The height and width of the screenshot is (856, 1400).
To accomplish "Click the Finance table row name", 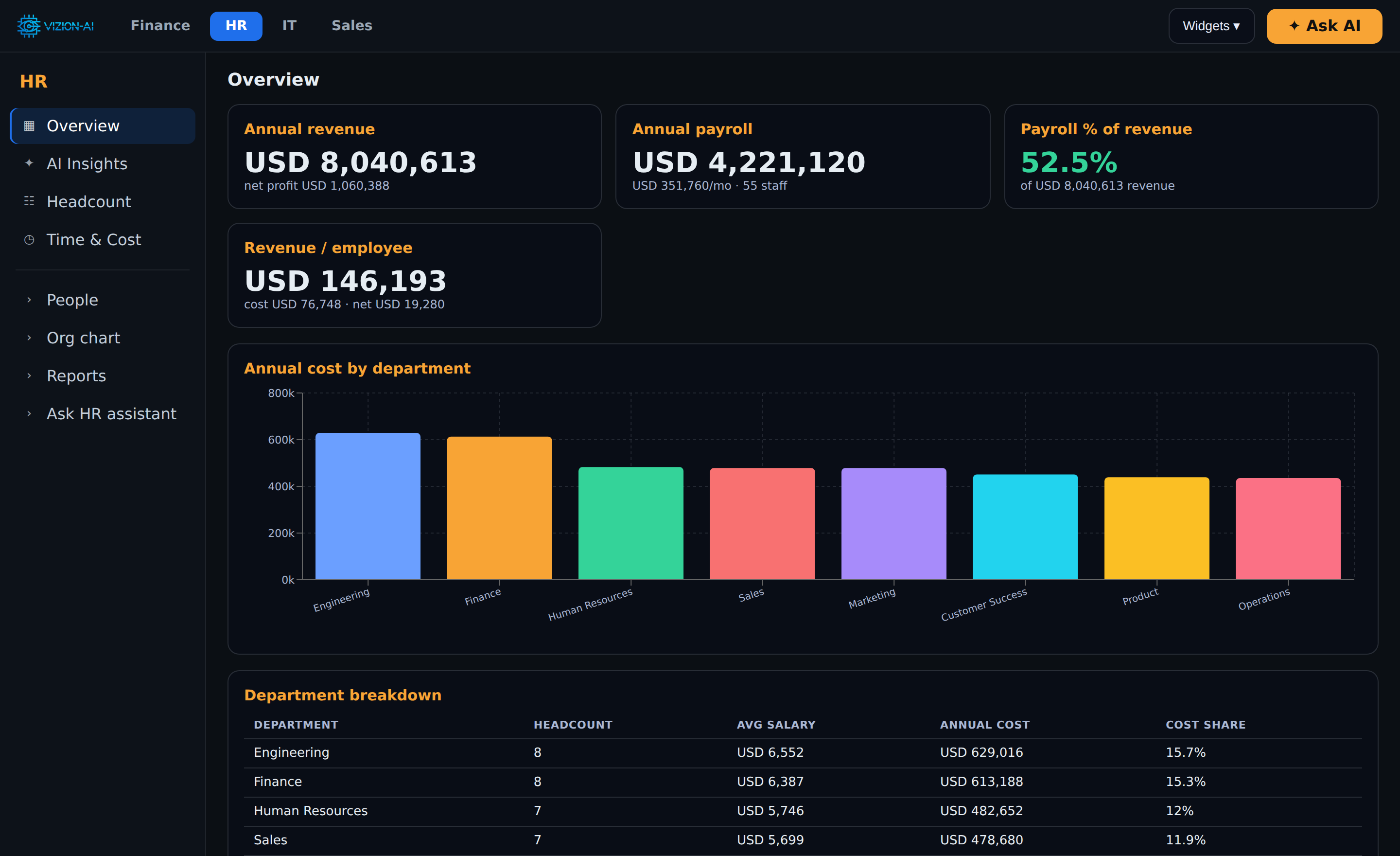I will tap(277, 782).
